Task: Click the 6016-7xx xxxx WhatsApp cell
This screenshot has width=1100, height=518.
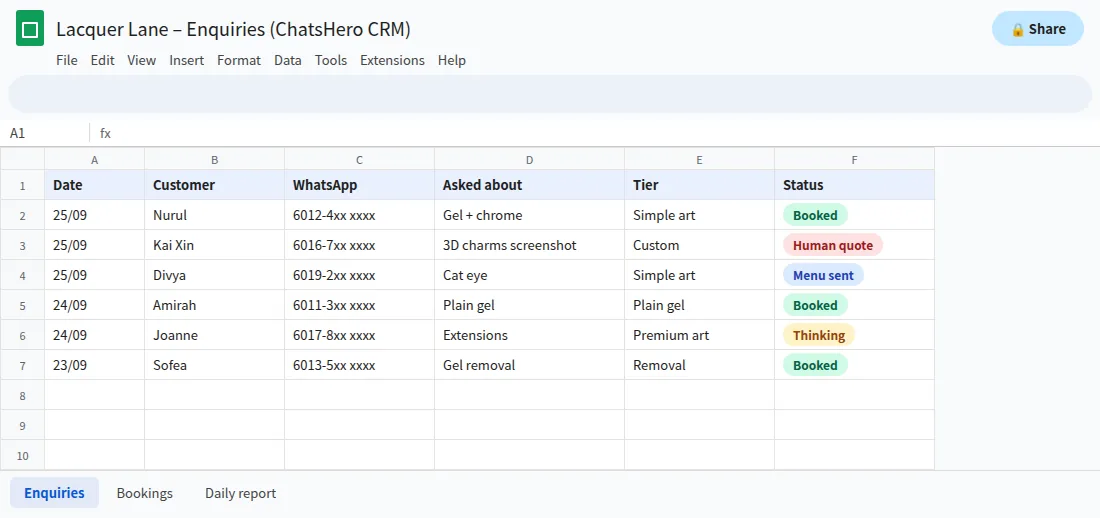Action: [359, 245]
